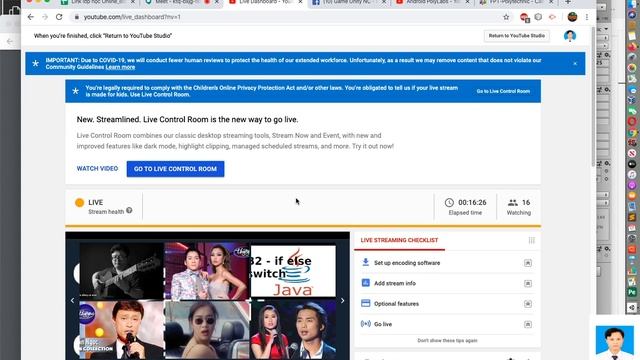The image size is (640, 360).
Task: Click the 16 watching count
Action: (526, 202)
